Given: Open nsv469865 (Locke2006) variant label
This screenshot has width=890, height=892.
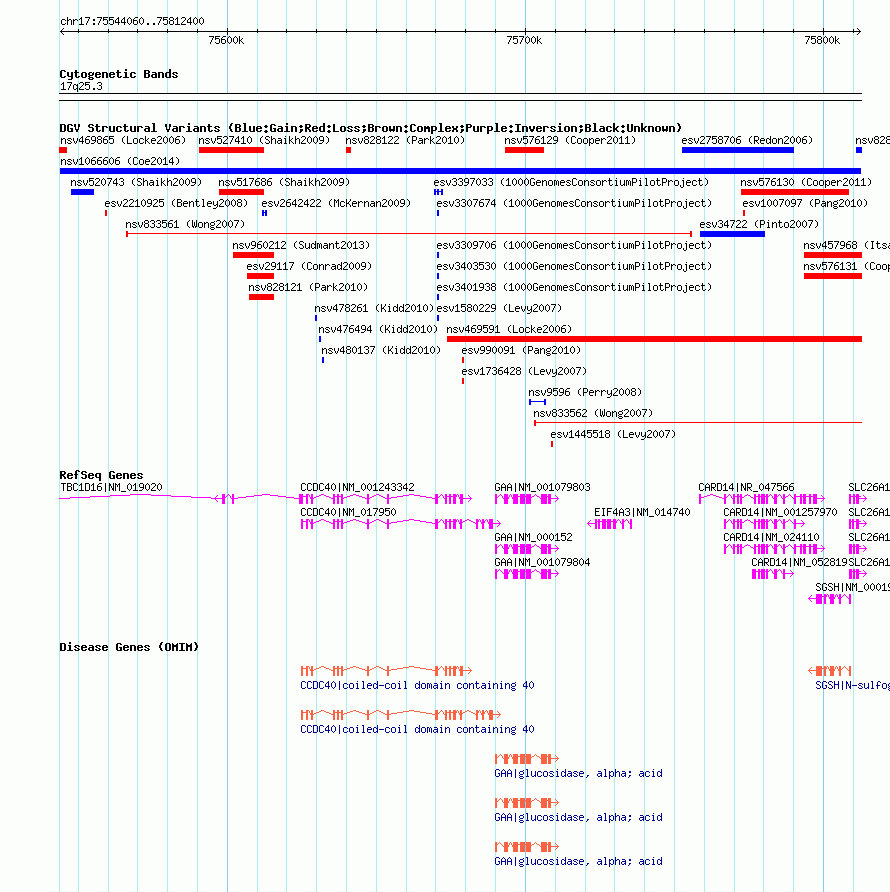Looking at the screenshot, I should (123, 141).
